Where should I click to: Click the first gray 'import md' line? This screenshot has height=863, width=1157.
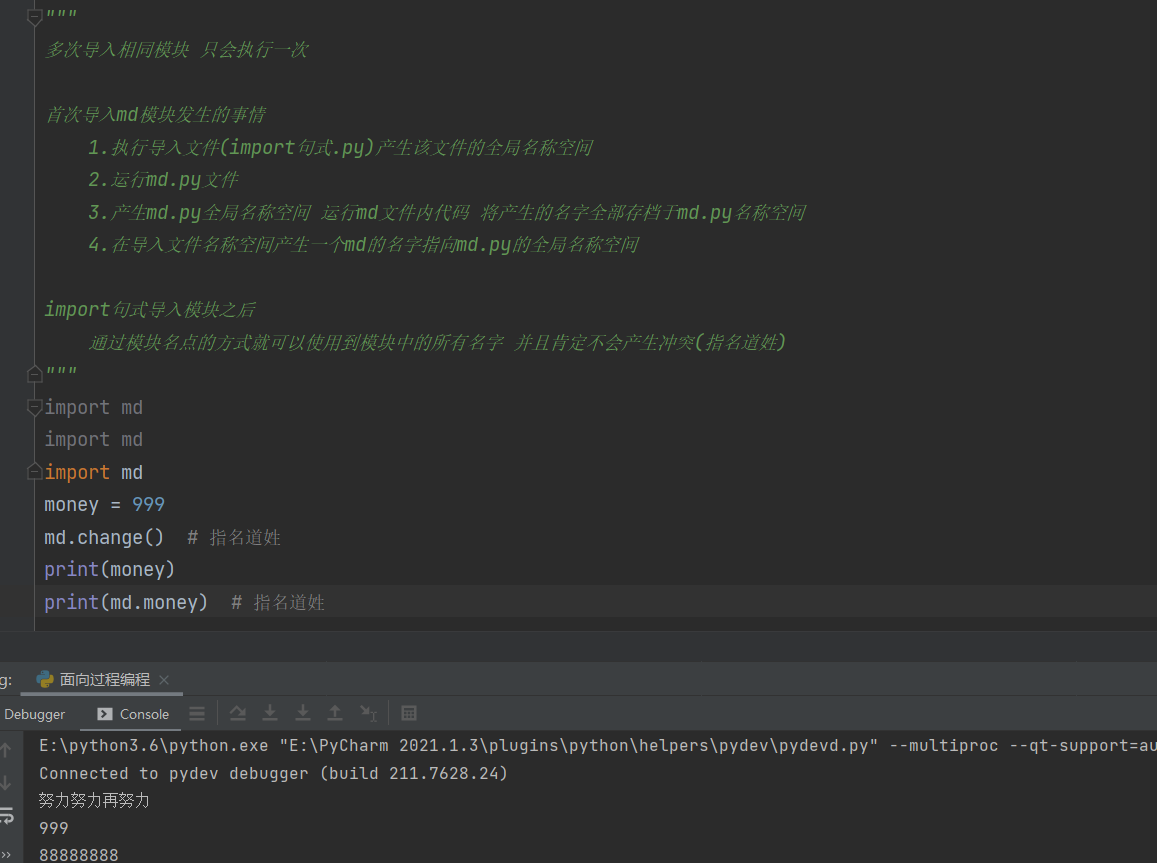(94, 407)
